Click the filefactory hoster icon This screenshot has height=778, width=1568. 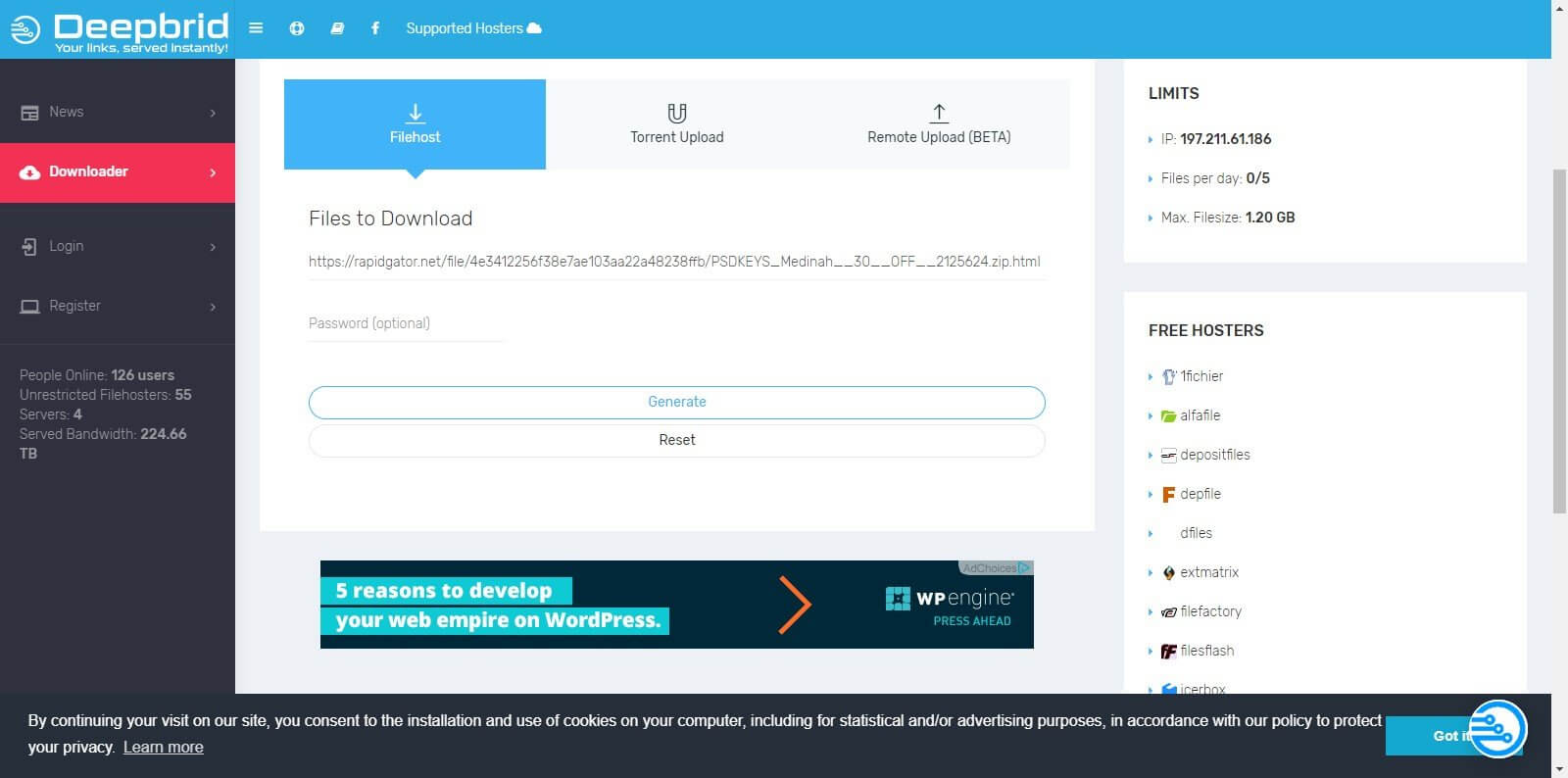[1168, 612]
